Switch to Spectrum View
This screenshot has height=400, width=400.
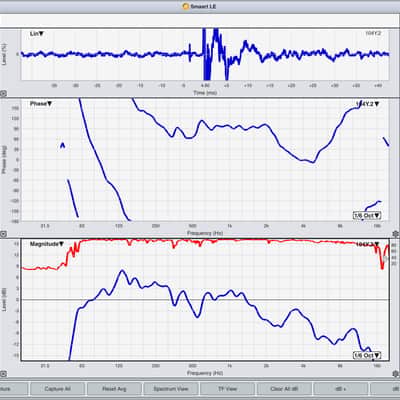click(x=171, y=389)
